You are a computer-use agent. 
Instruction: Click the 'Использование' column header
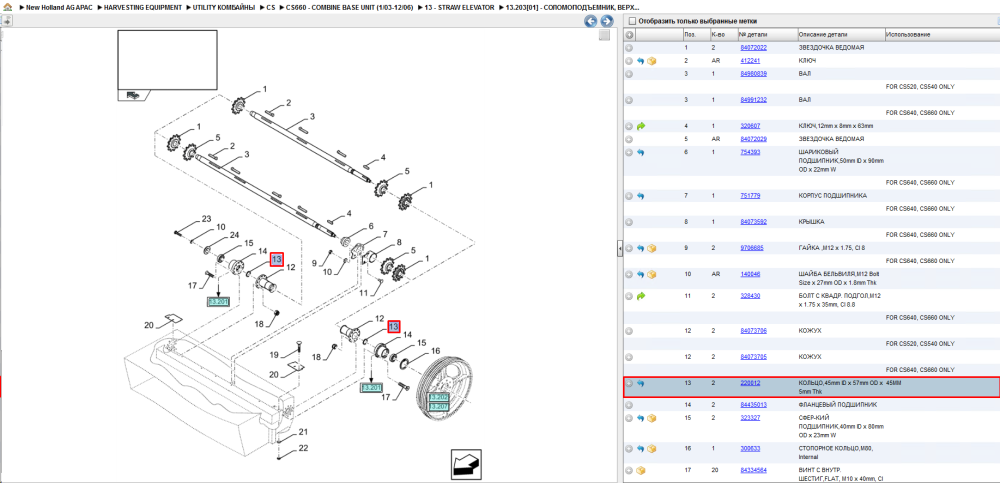(x=908, y=35)
